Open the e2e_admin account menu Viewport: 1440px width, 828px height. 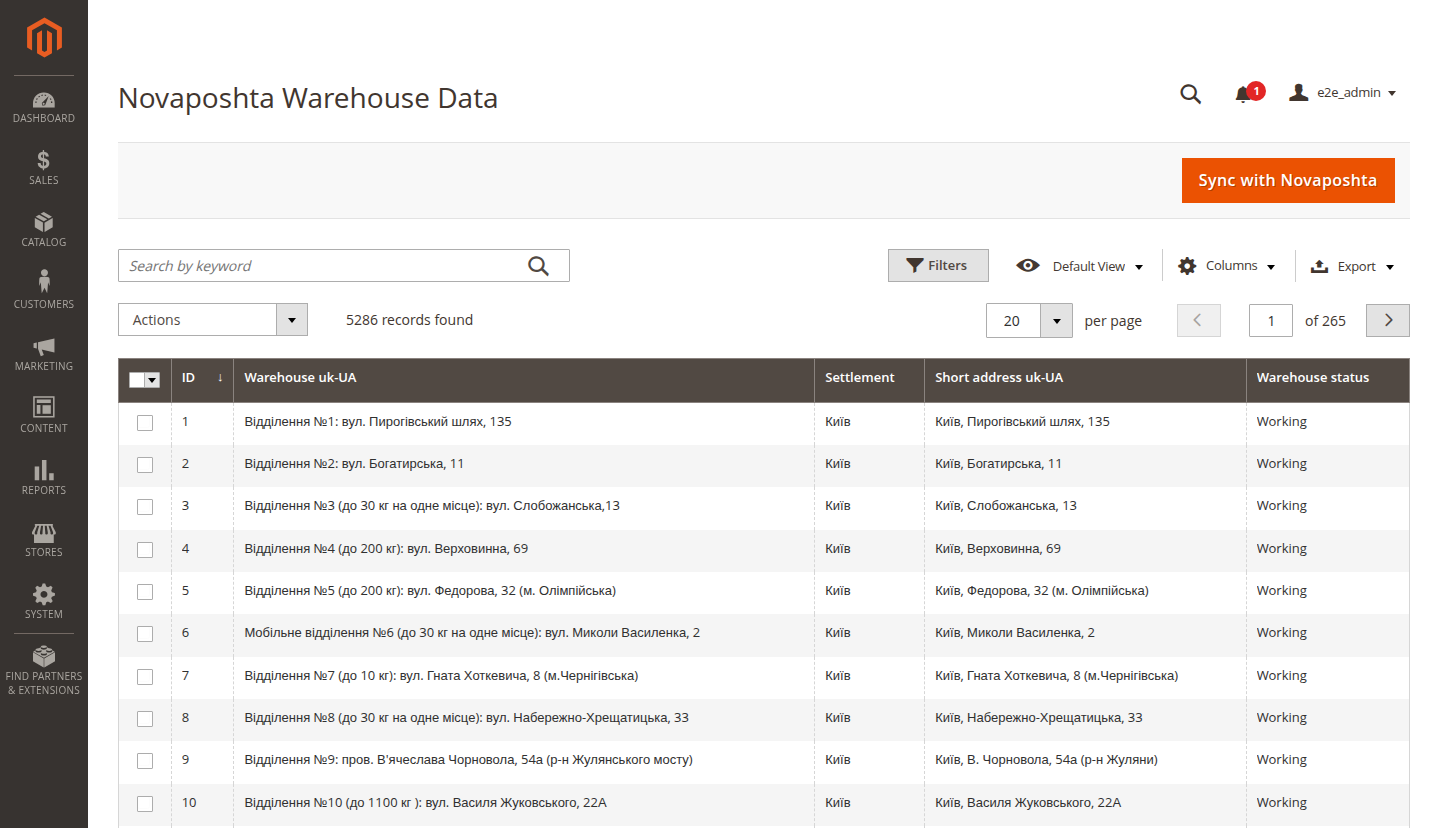click(1343, 93)
